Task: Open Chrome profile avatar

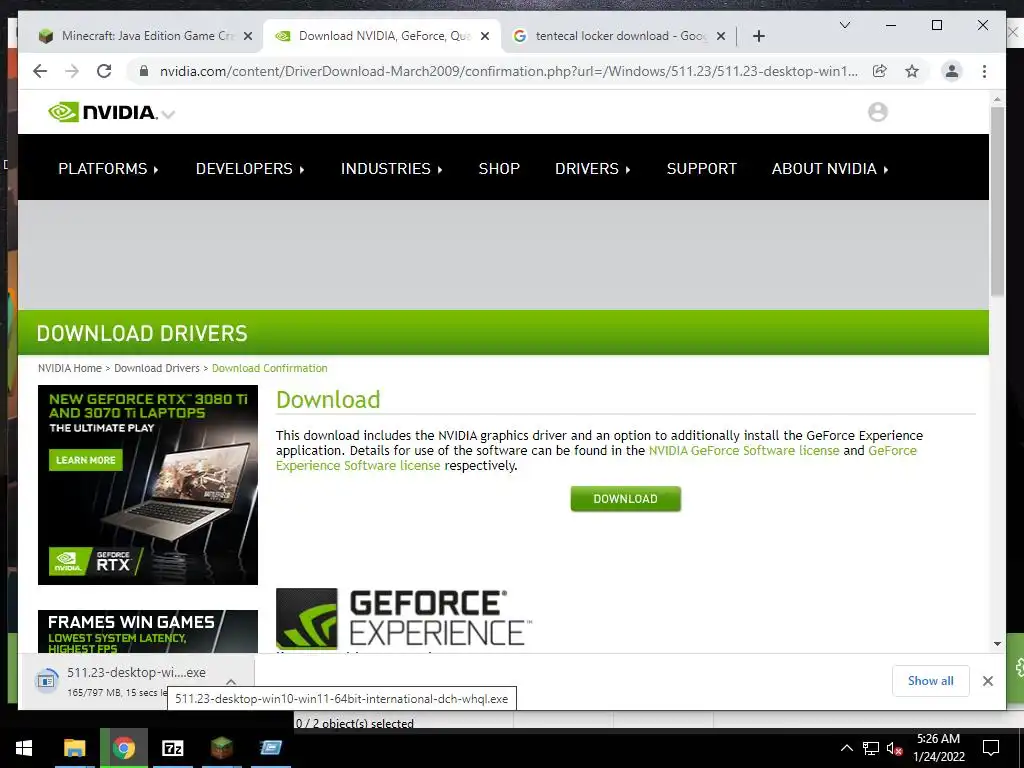Action: pos(952,71)
